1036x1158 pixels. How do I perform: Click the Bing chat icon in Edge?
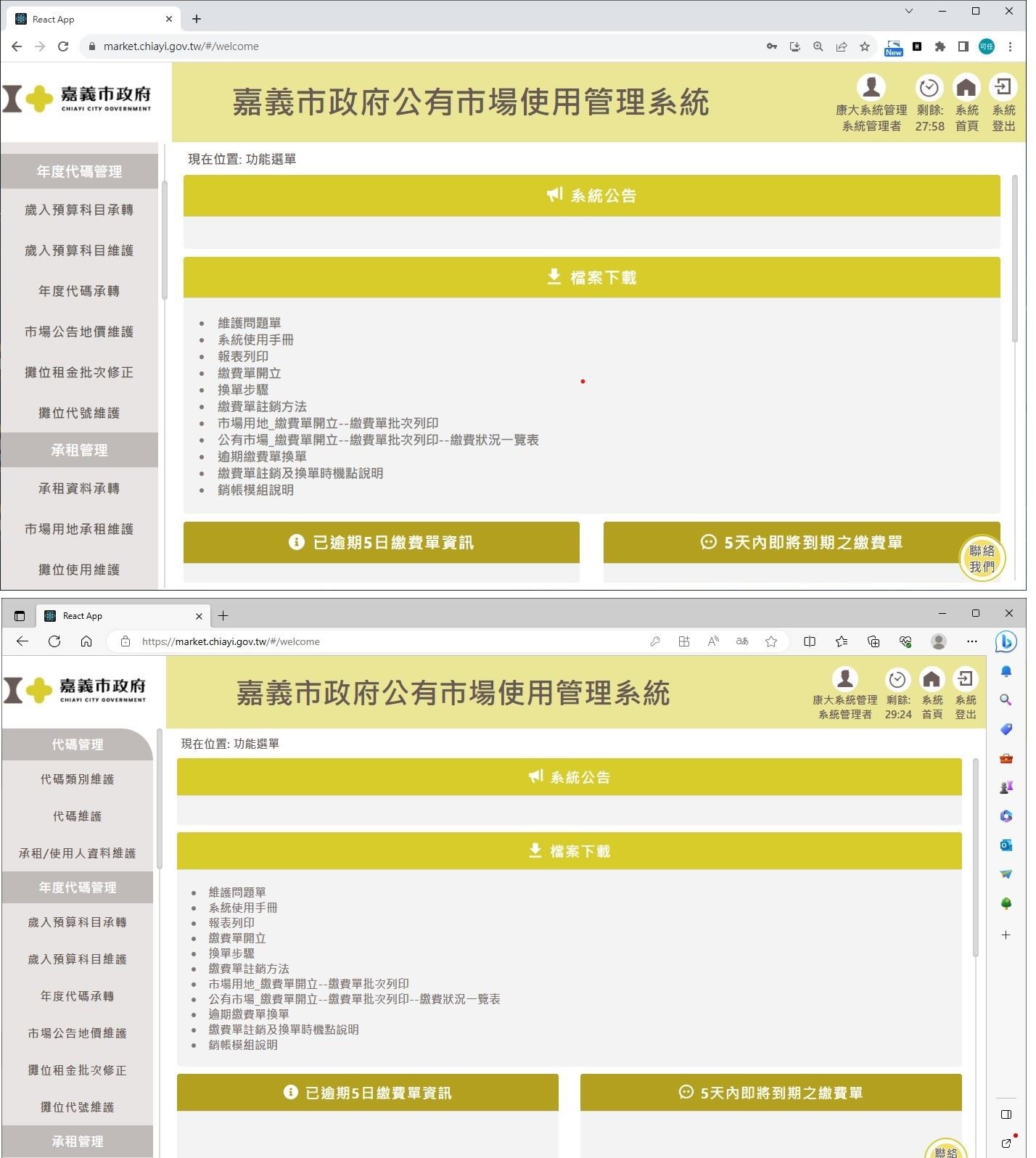(1006, 641)
